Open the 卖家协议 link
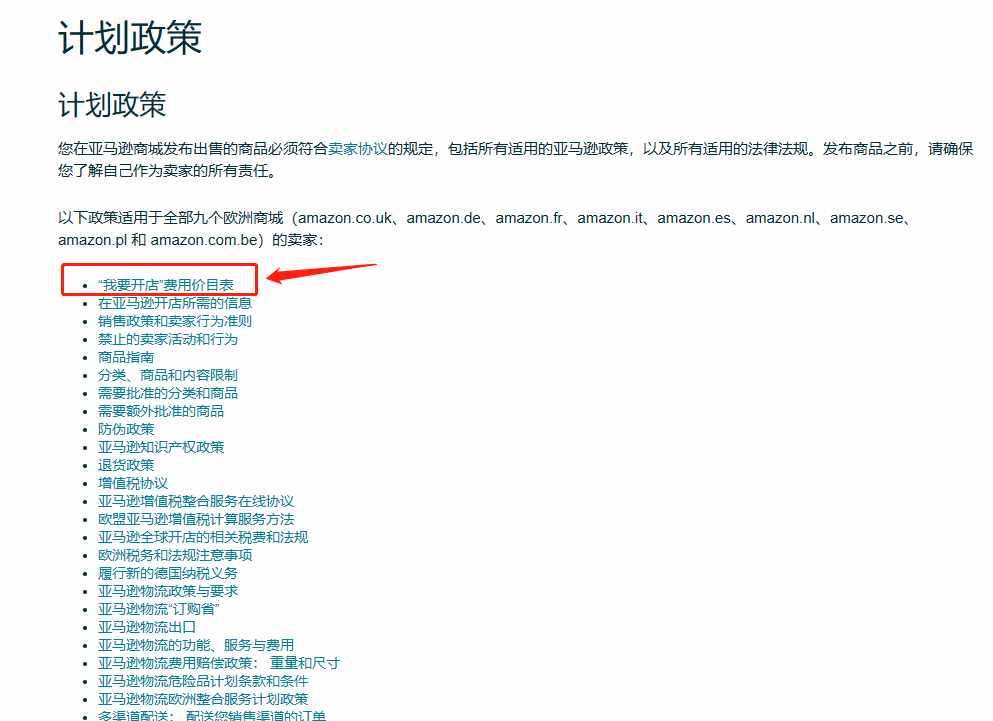Image resolution: width=993 pixels, height=721 pixels. [358, 149]
